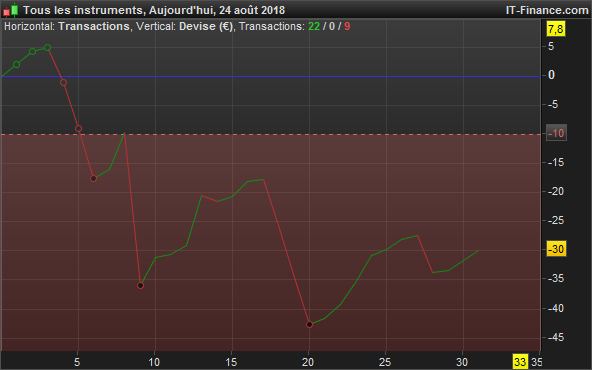Click the yellow 33 transaction marker
This screenshot has width=592, height=370.
click(520, 362)
